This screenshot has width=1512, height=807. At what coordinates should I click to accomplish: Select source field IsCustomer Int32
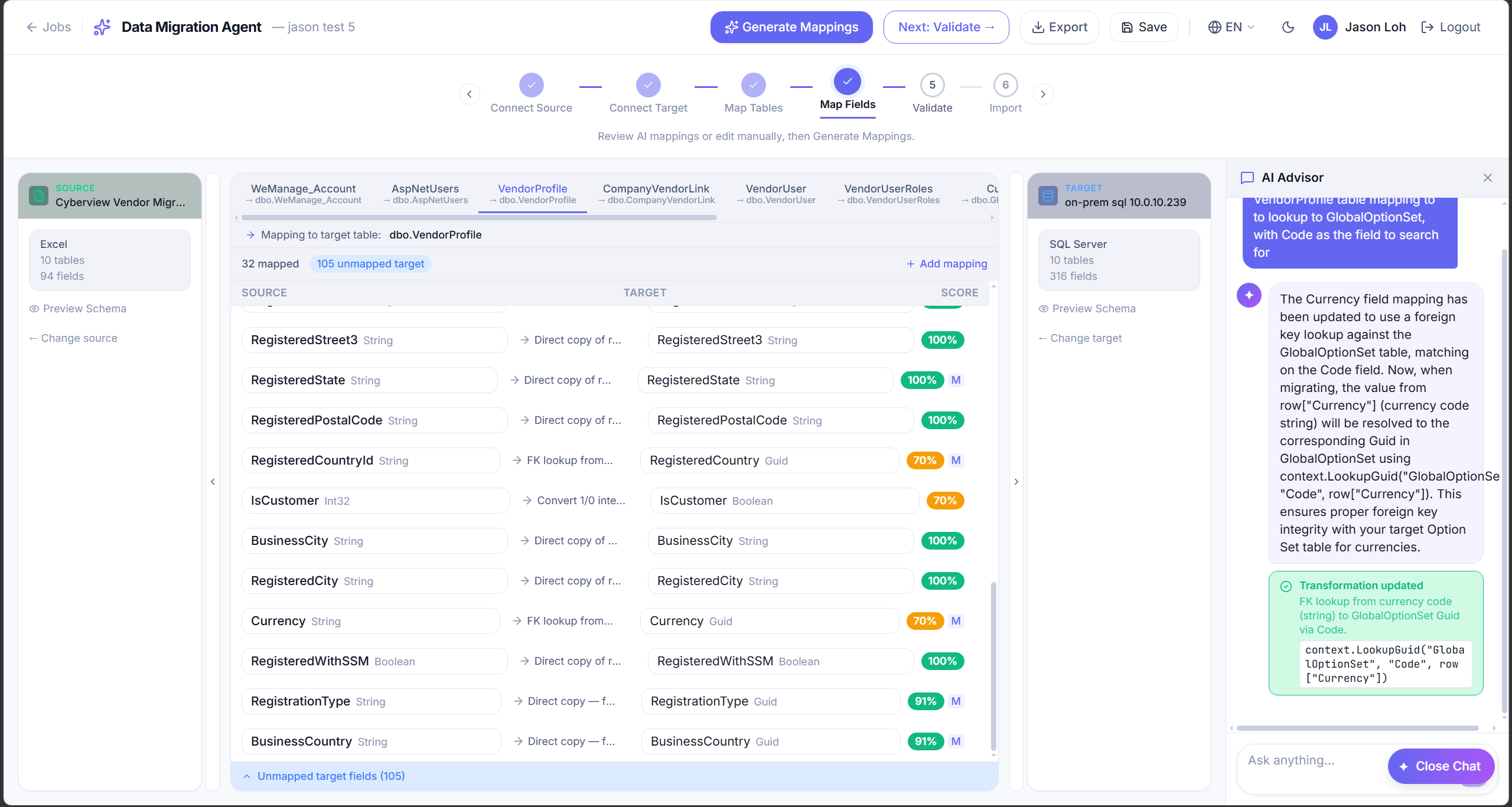click(376, 501)
